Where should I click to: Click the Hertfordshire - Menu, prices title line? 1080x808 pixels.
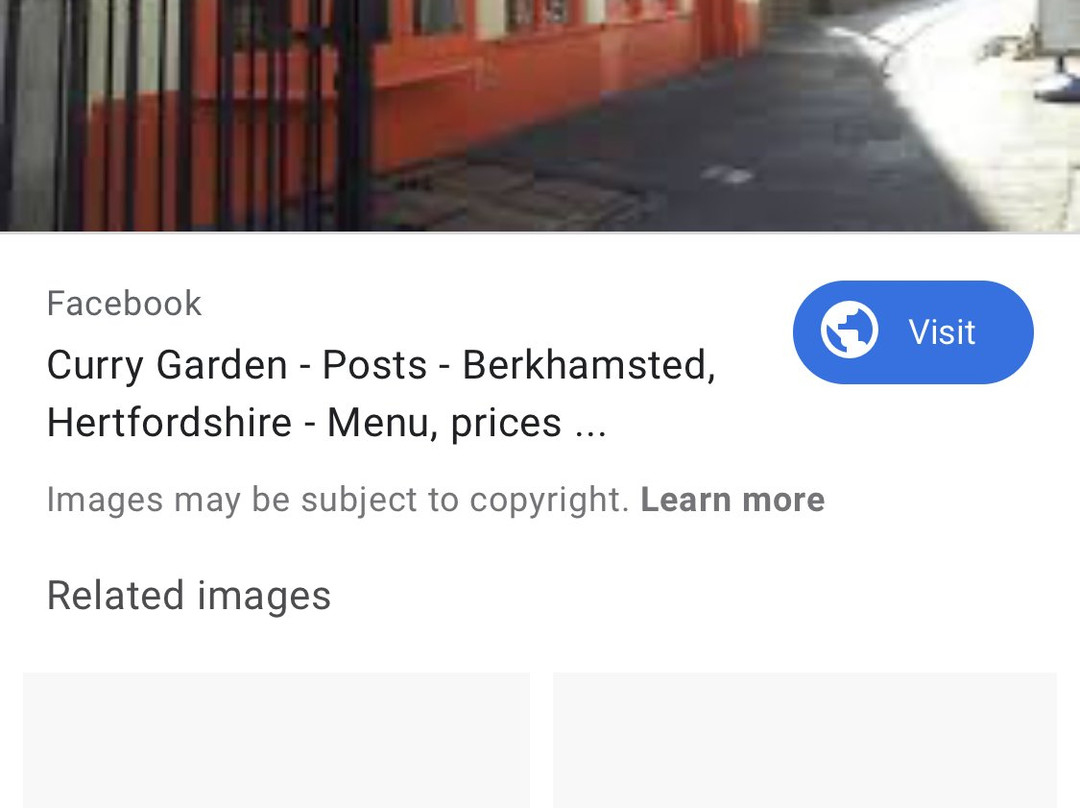(x=327, y=422)
